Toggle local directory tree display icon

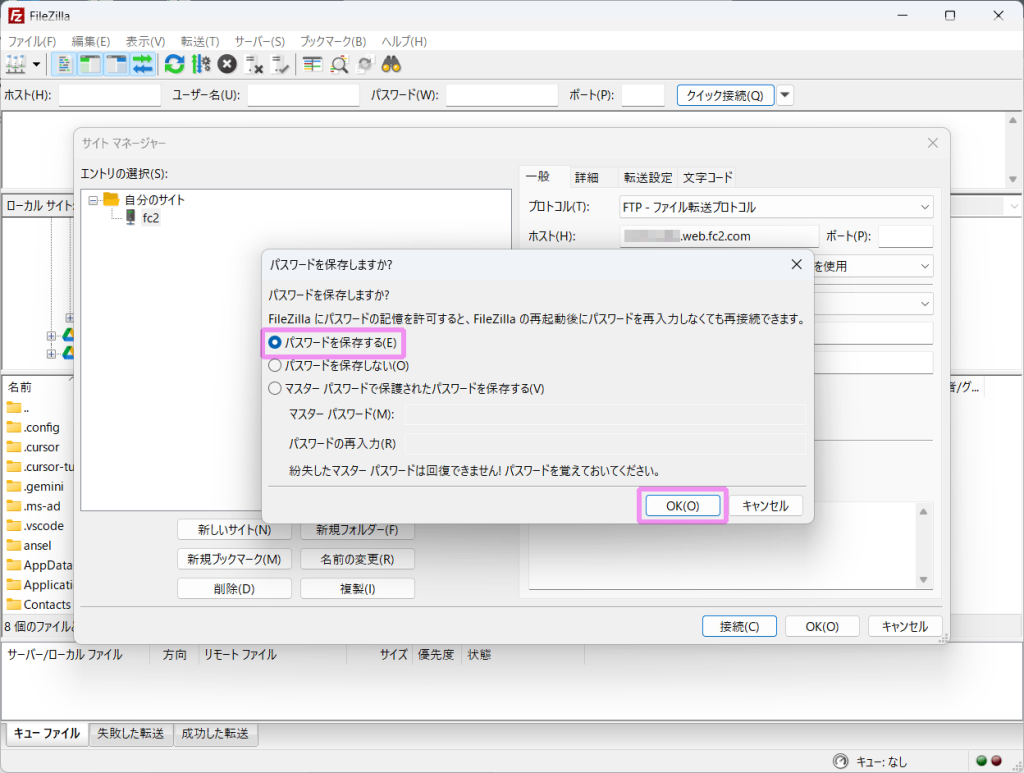click(x=90, y=64)
